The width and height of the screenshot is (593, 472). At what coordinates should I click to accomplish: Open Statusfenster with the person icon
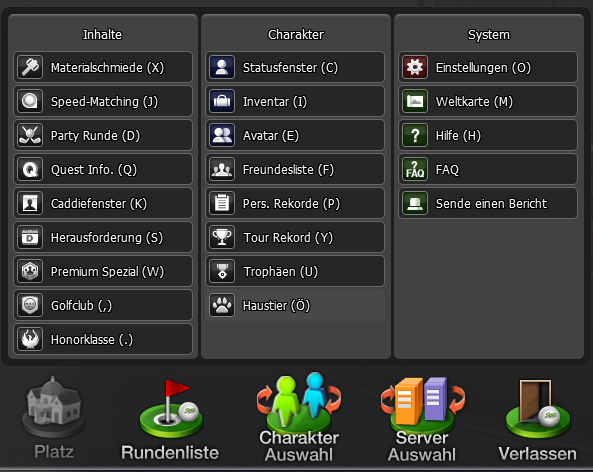pyautogui.click(x=222, y=67)
